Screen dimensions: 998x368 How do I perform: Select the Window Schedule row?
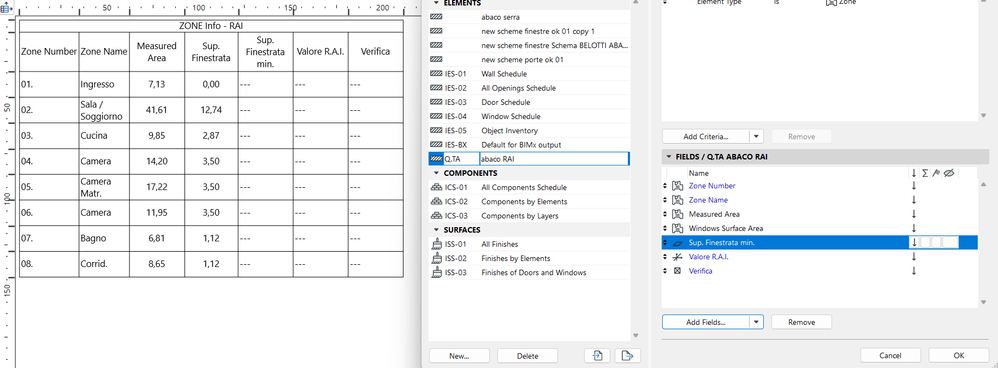tap(530, 117)
